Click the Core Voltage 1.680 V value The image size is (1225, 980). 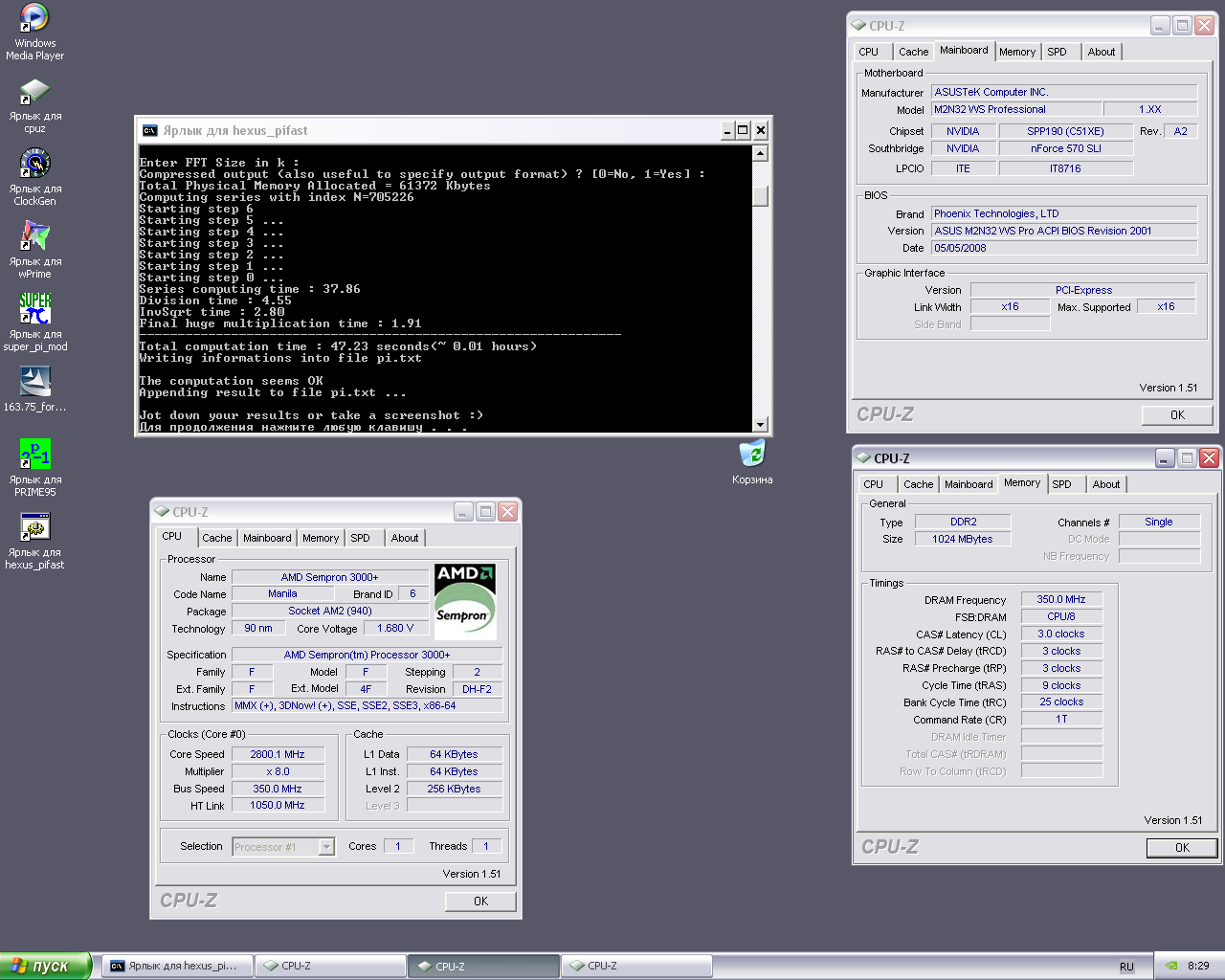395,629
